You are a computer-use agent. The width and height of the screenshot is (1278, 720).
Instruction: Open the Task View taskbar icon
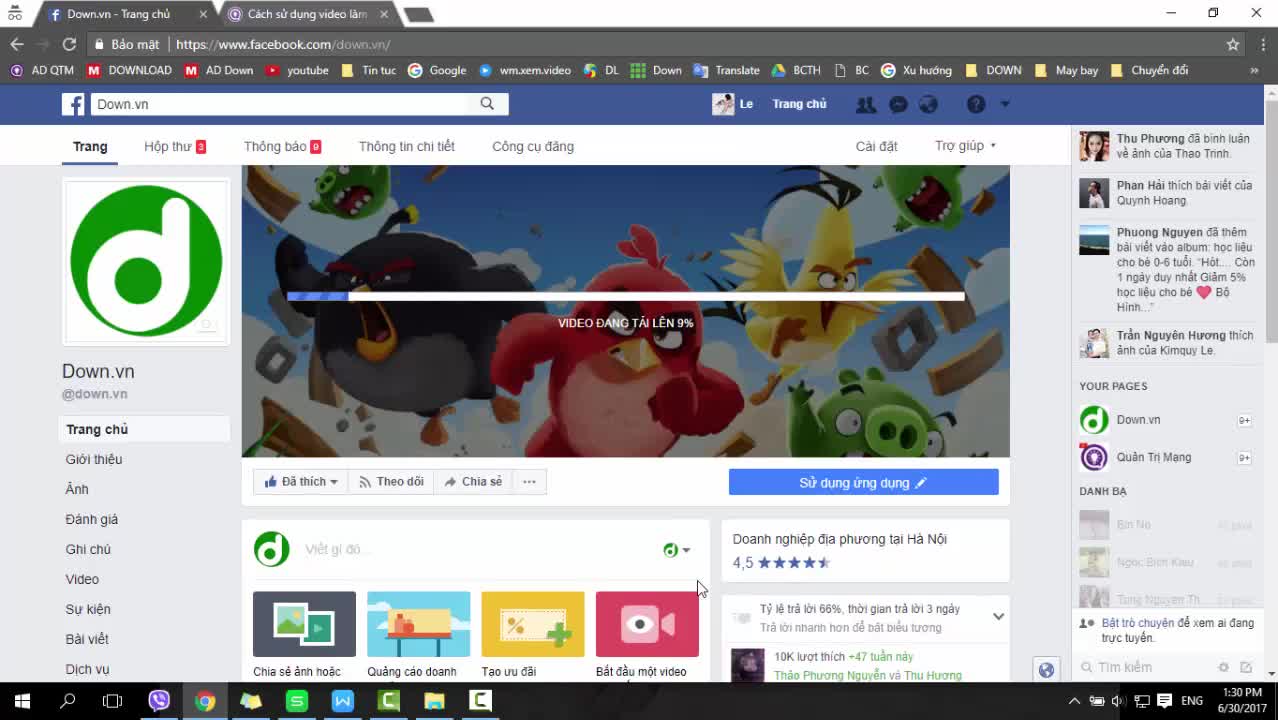click(113, 701)
